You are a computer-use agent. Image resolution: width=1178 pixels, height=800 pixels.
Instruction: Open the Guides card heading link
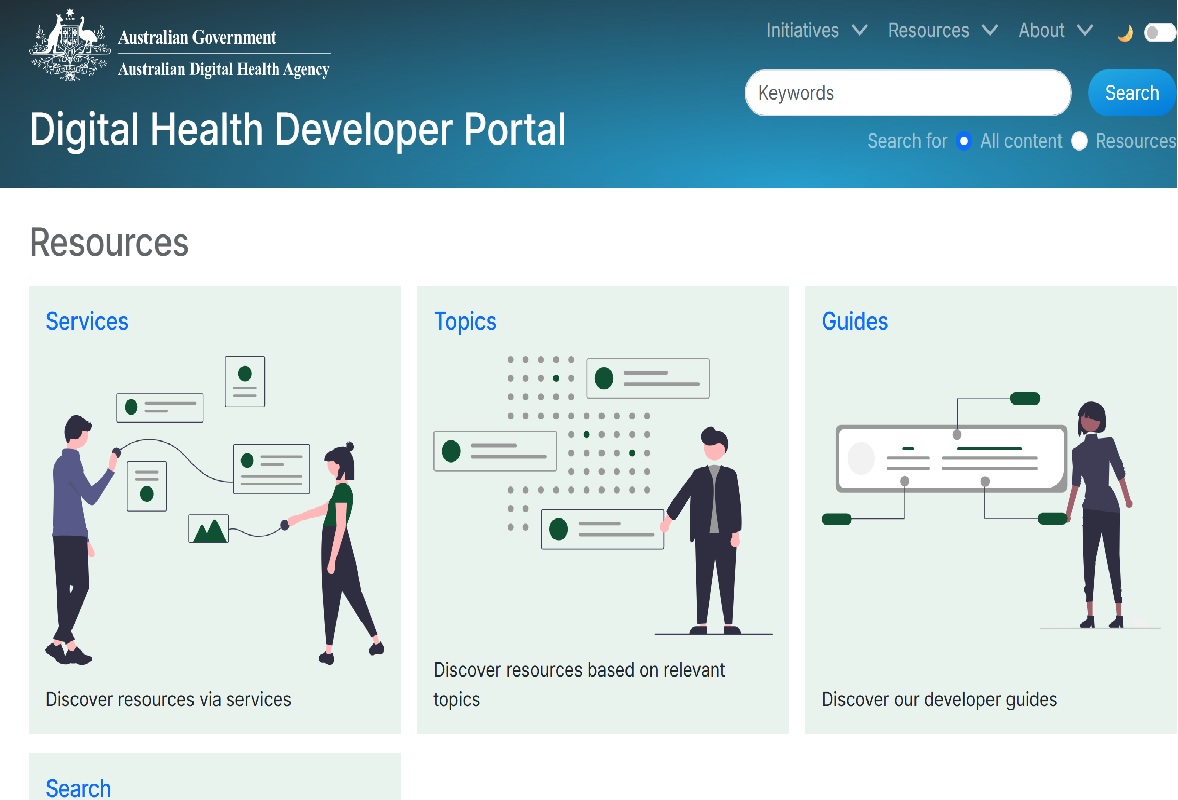855,321
